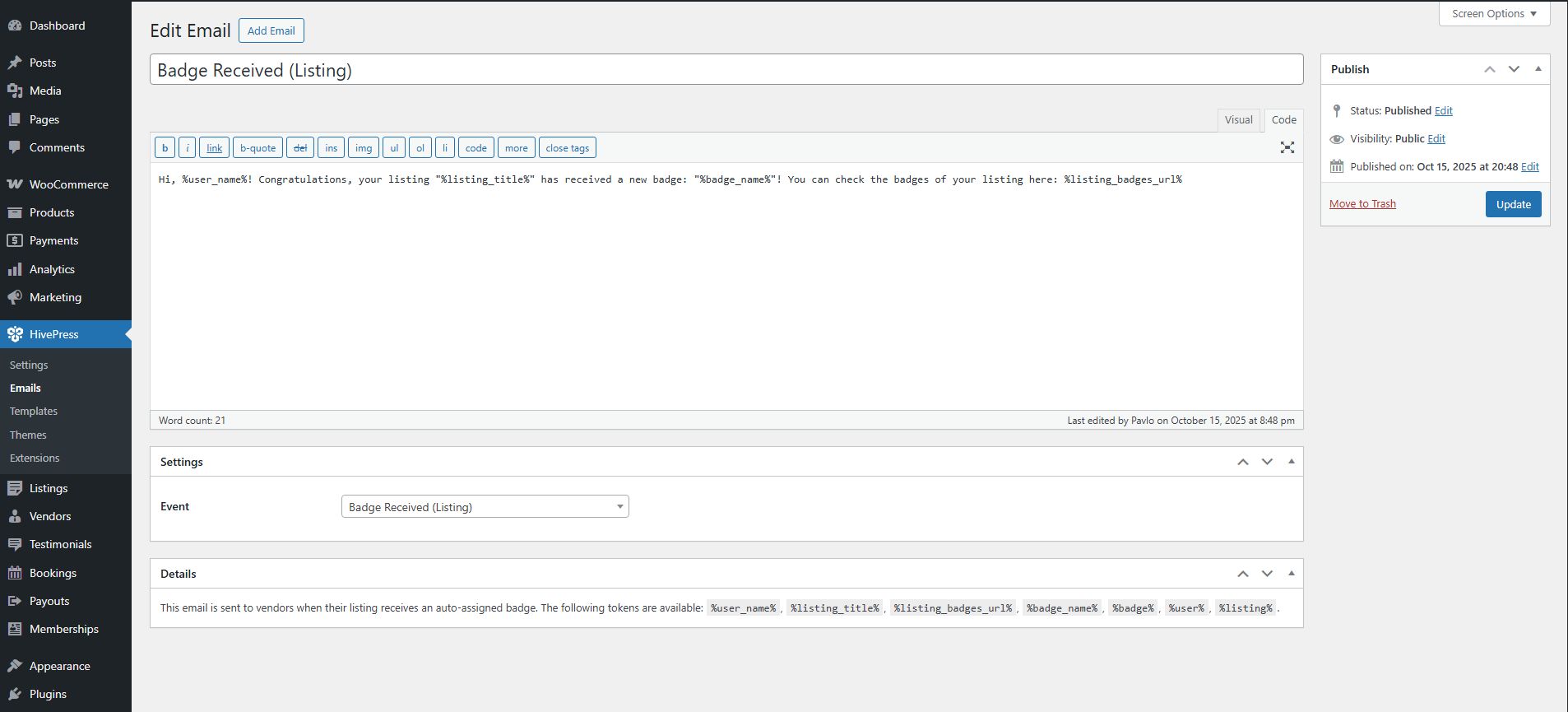The width and height of the screenshot is (1568, 712).
Task: Move Publish box up arrow
Action: coord(1490,69)
